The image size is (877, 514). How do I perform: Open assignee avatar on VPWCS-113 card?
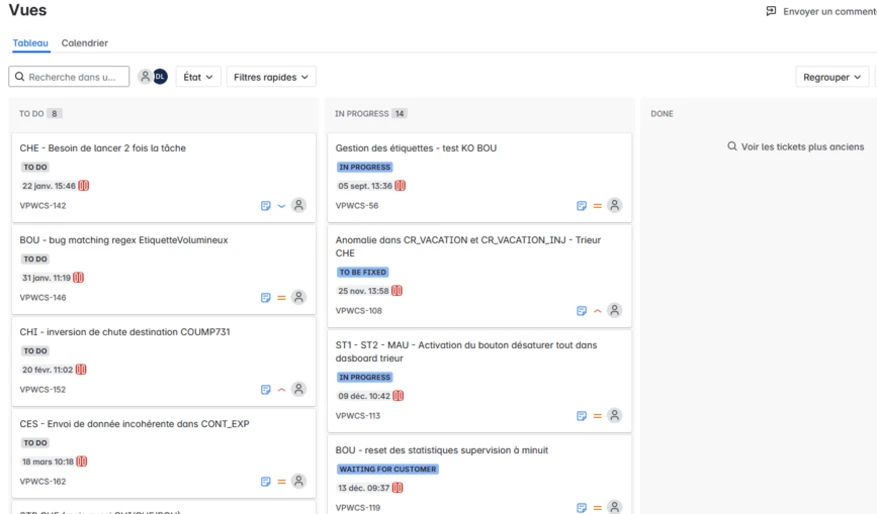[x=615, y=416]
